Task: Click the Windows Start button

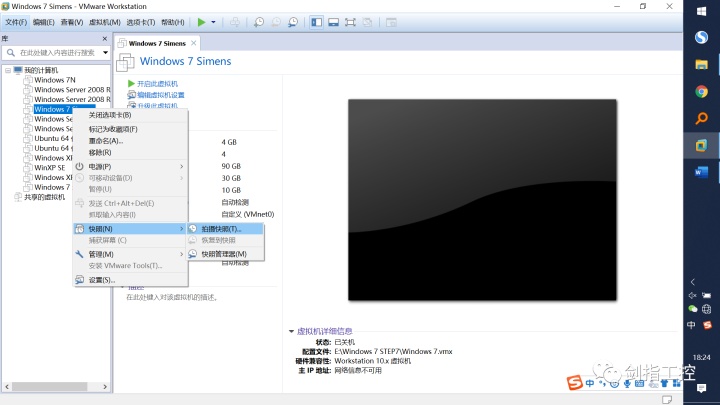Action: pyautogui.click(x=701, y=11)
